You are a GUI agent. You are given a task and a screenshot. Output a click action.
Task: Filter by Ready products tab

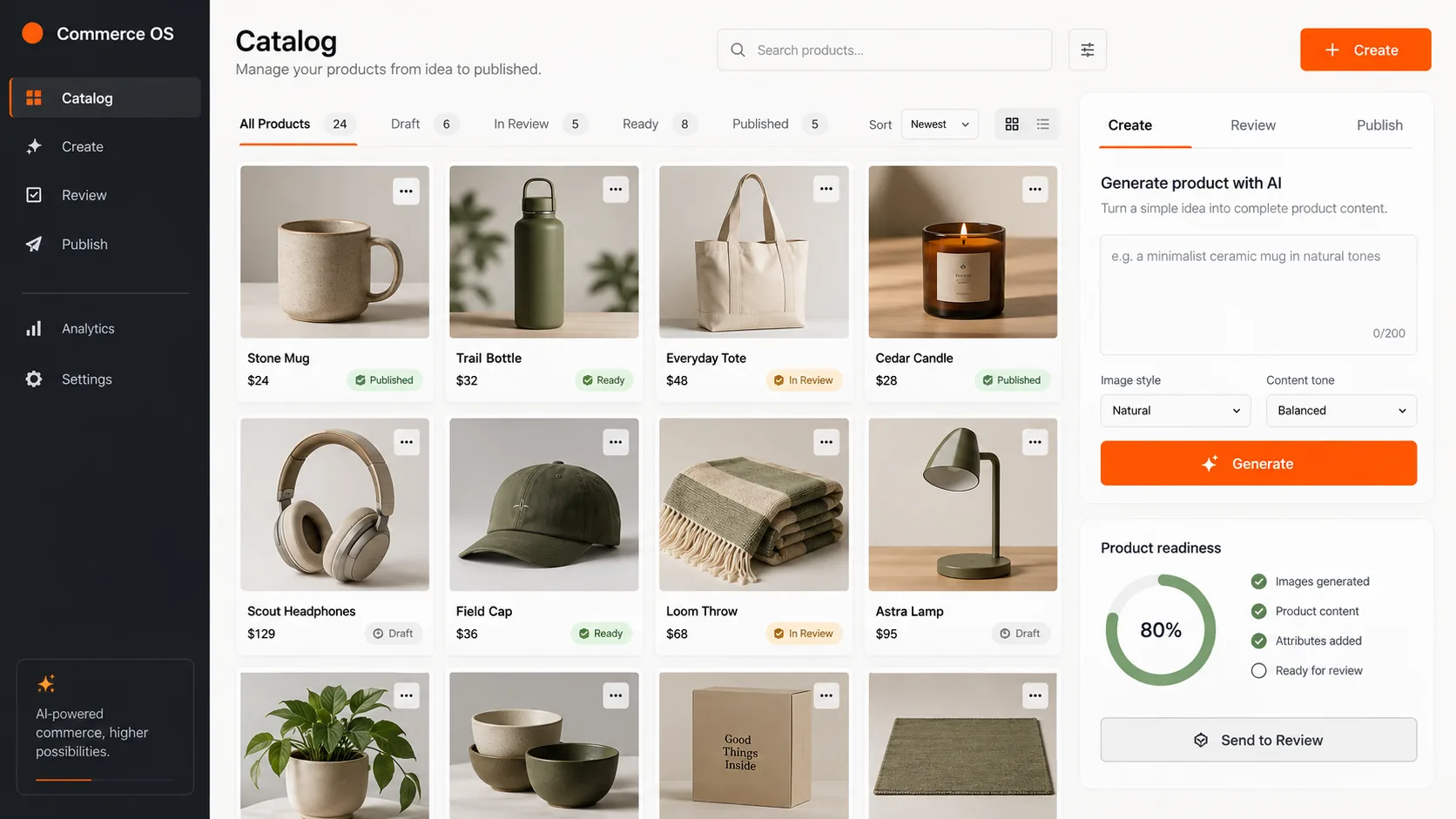pos(658,124)
